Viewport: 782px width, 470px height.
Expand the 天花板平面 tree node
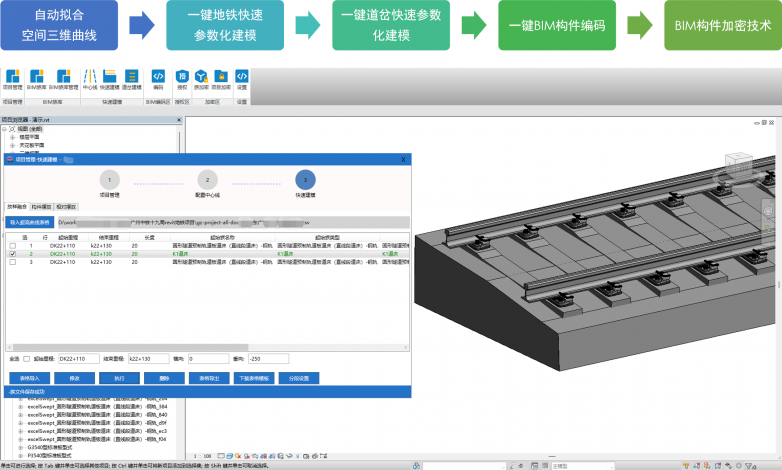tap(12, 145)
